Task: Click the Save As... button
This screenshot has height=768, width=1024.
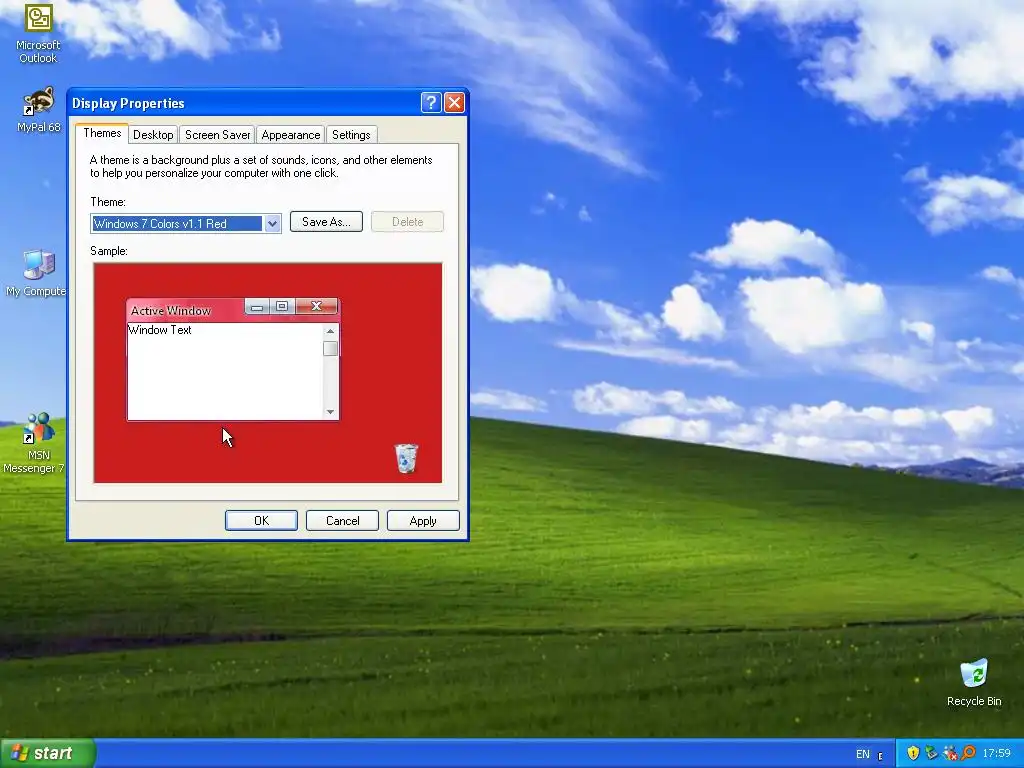Action: 326,222
